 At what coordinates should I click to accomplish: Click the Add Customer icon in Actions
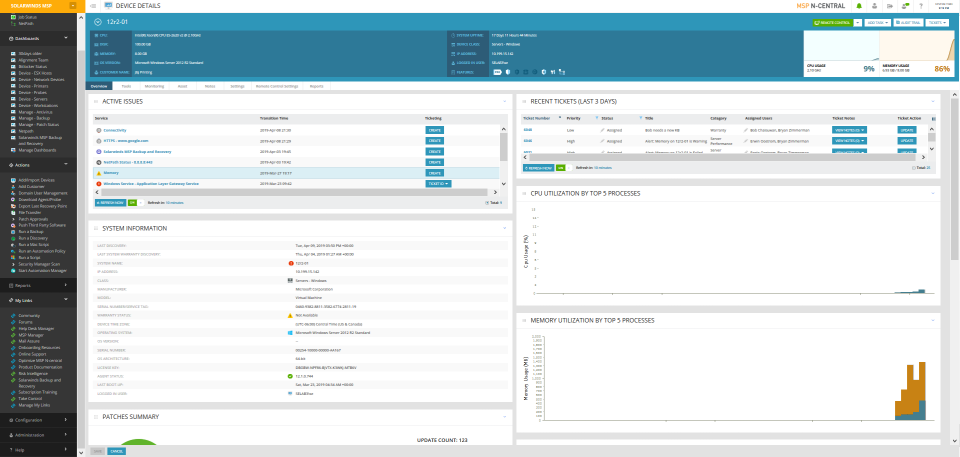[x=13, y=186]
